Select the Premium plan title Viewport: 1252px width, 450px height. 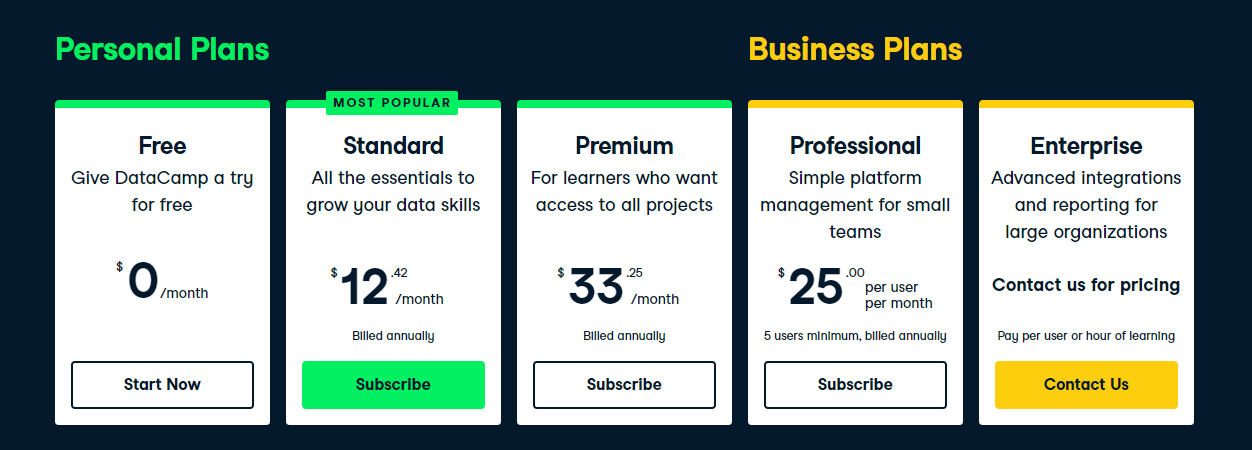624,146
